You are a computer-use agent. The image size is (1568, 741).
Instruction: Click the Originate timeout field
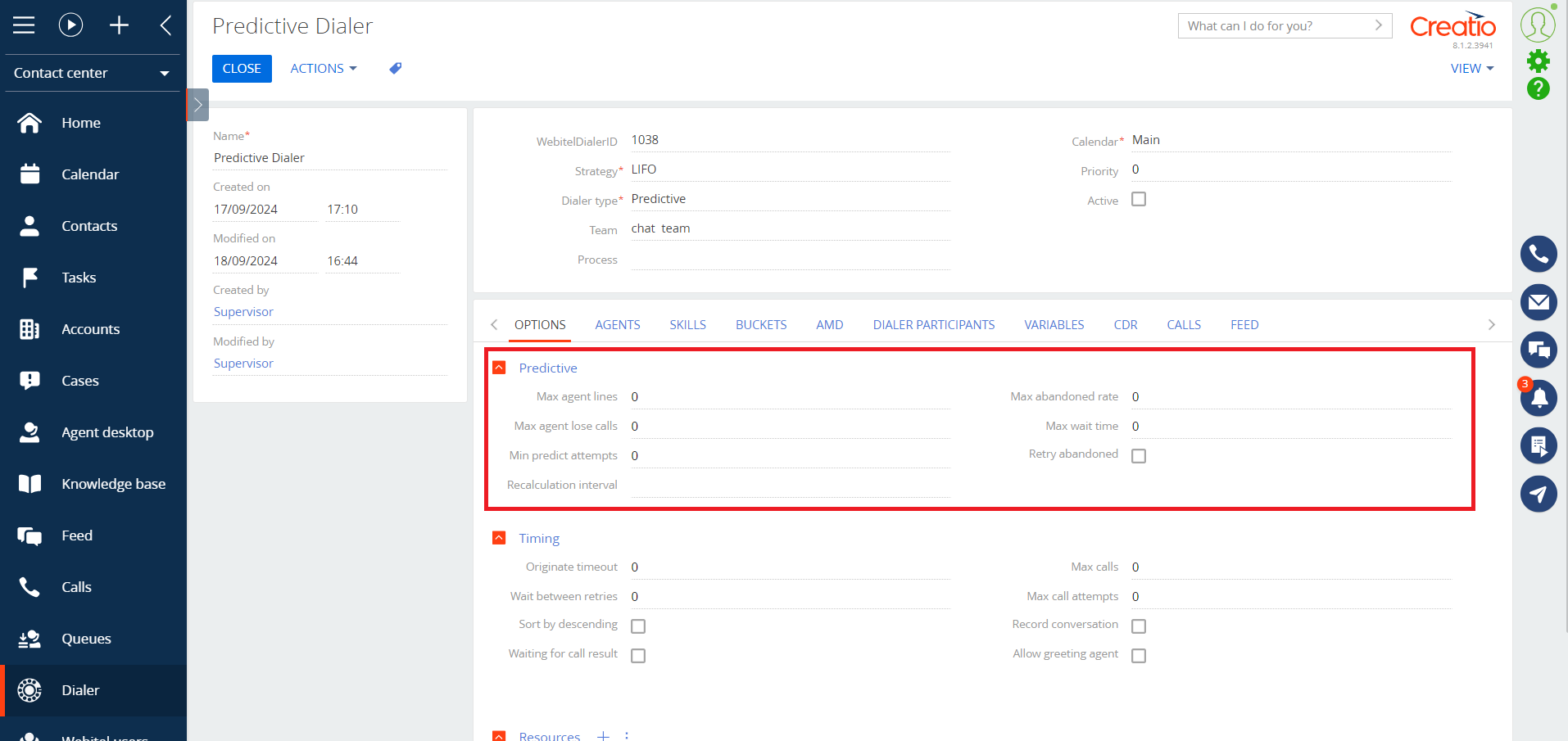pyautogui.click(x=790, y=567)
